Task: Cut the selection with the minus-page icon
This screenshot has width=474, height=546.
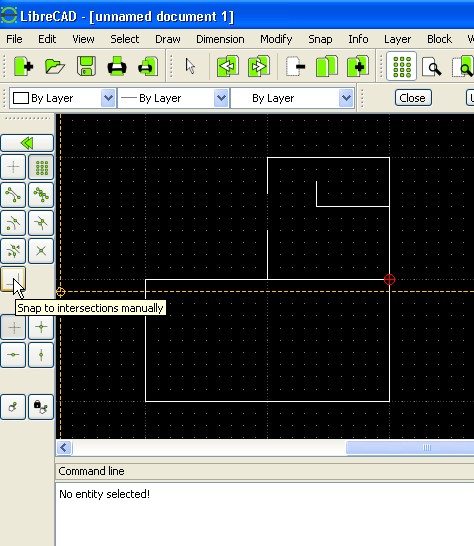Action: pyautogui.click(x=295, y=66)
